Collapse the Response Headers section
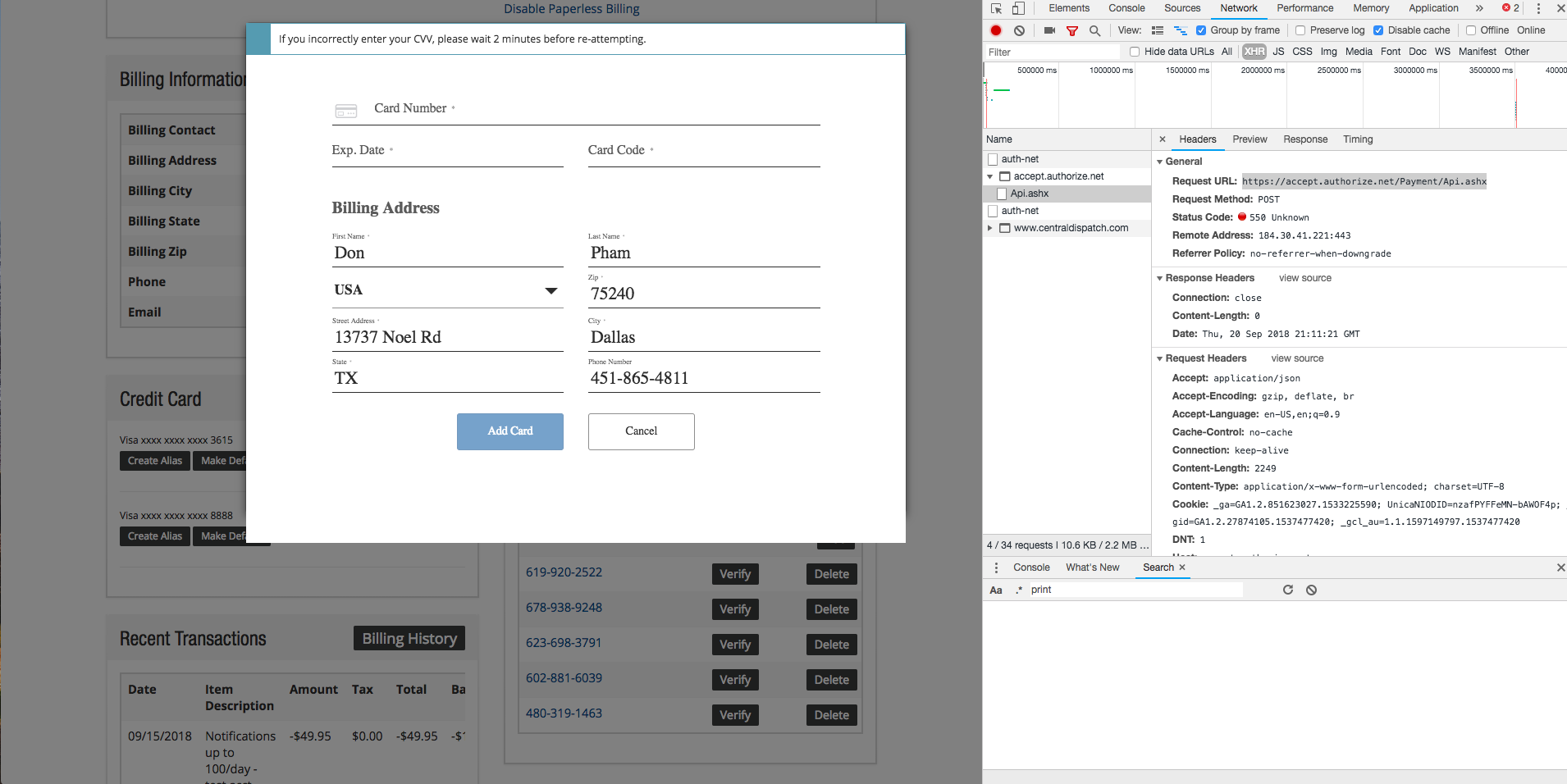Image resolution: width=1567 pixels, height=784 pixels. tap(1158, 277)
